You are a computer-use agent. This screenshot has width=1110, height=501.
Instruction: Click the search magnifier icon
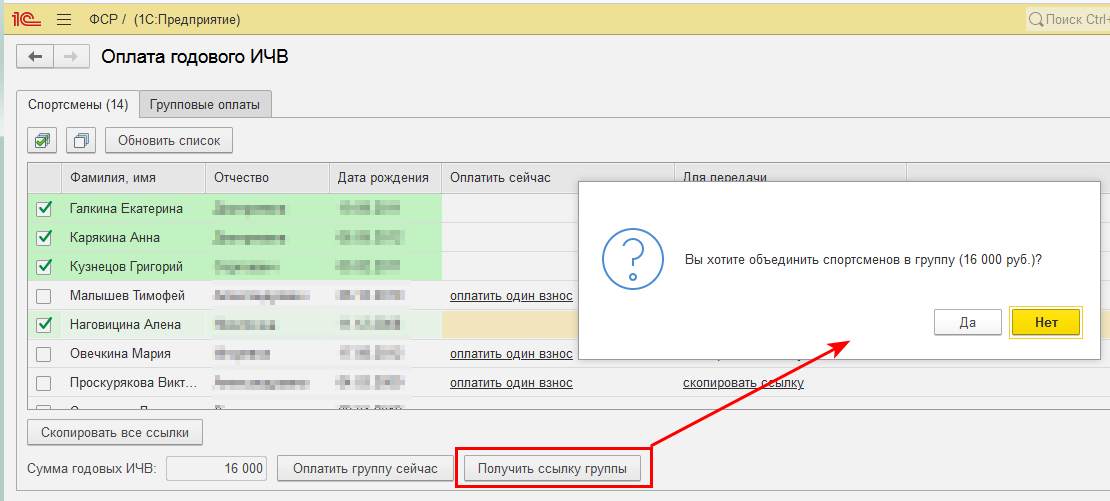(1036, 20)
